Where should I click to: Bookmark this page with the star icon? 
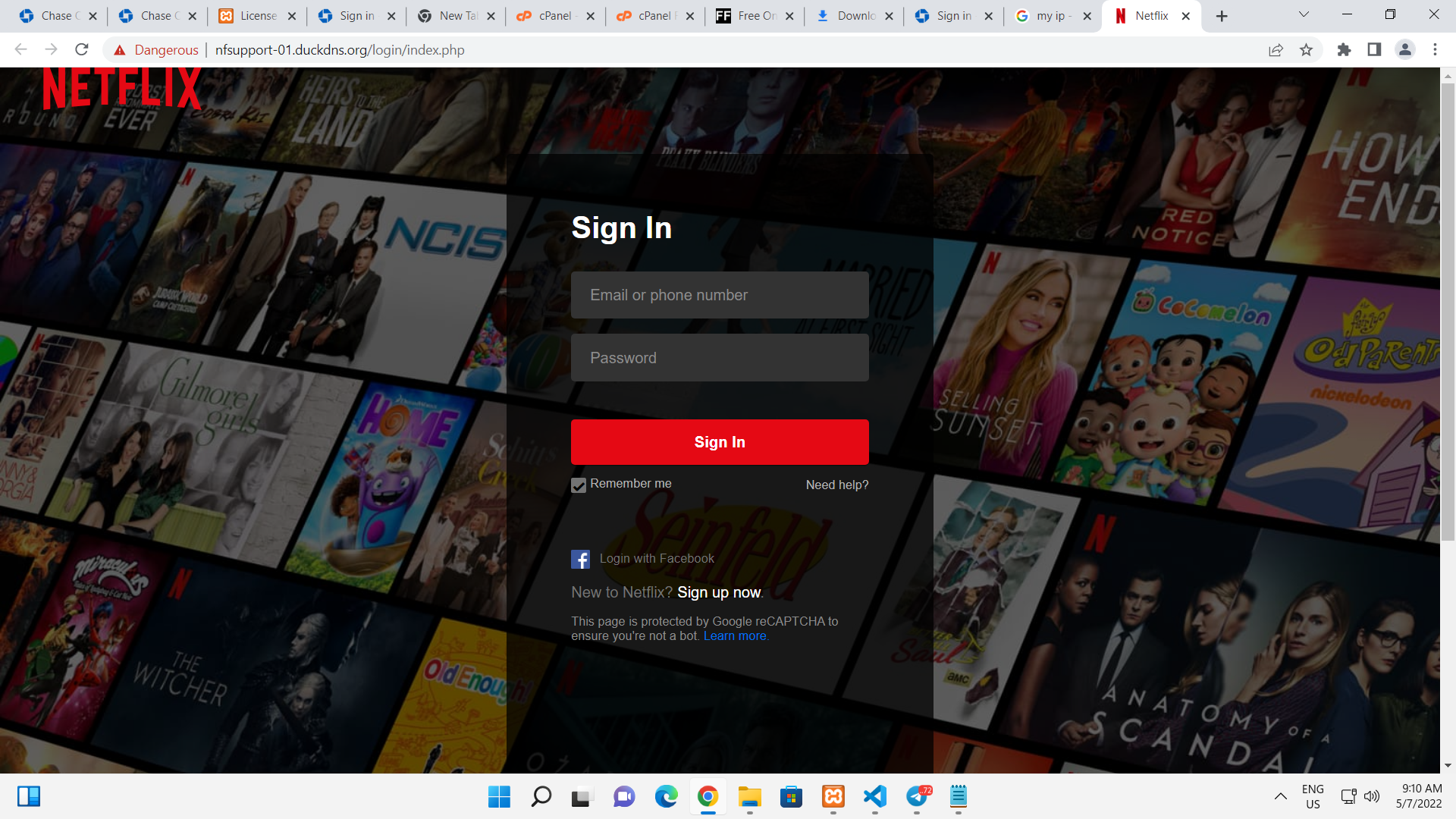point(1306,50)
